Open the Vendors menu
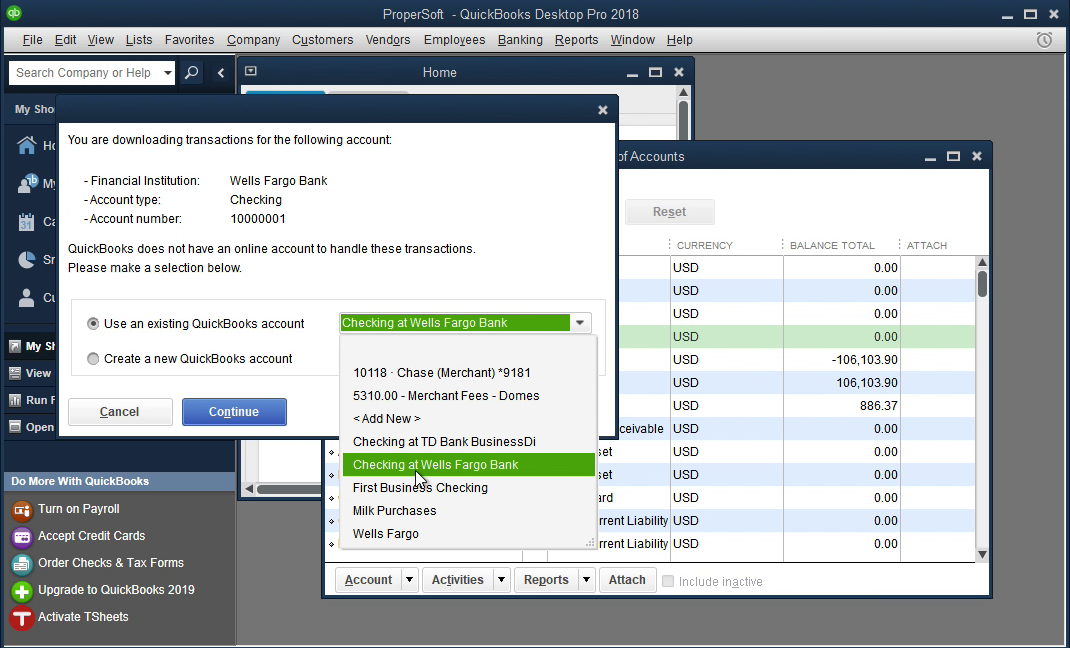This screenshot has height=648, width=1070. click(388, 40)
